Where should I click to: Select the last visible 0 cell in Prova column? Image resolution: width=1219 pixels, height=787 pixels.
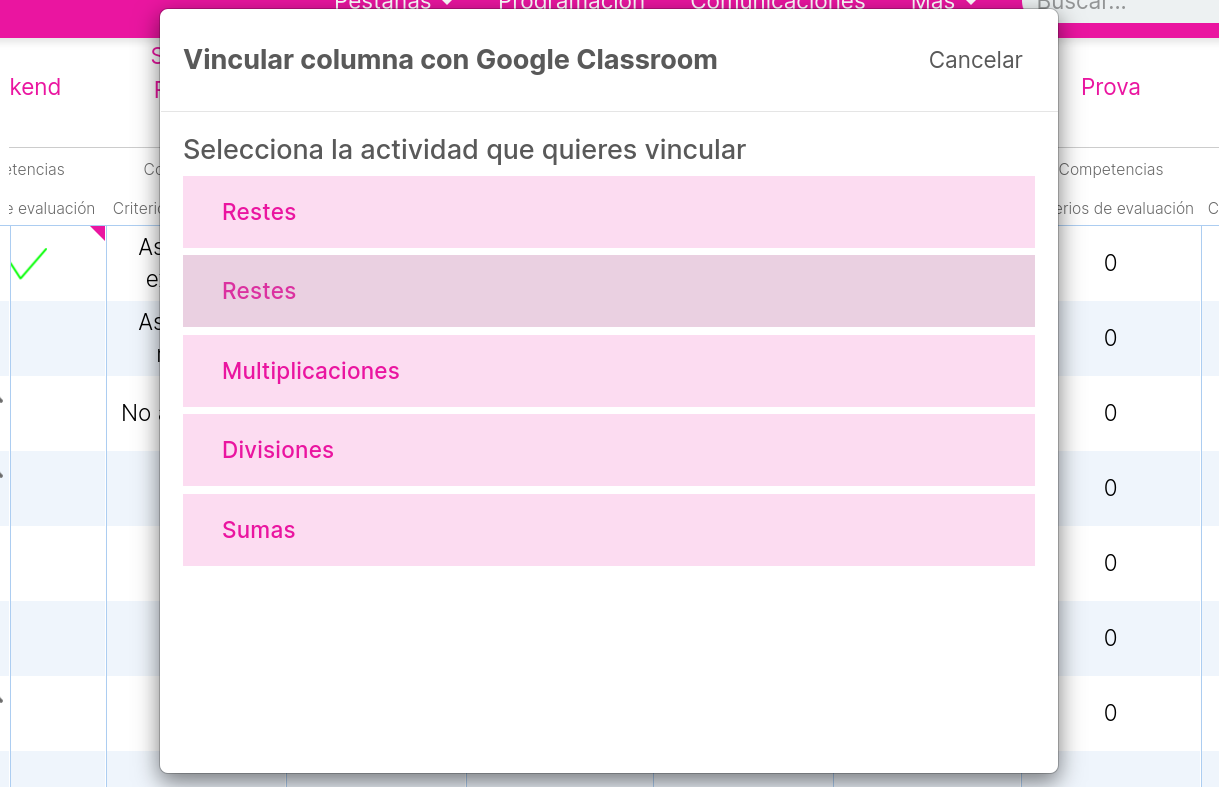tap(1110, 713)
